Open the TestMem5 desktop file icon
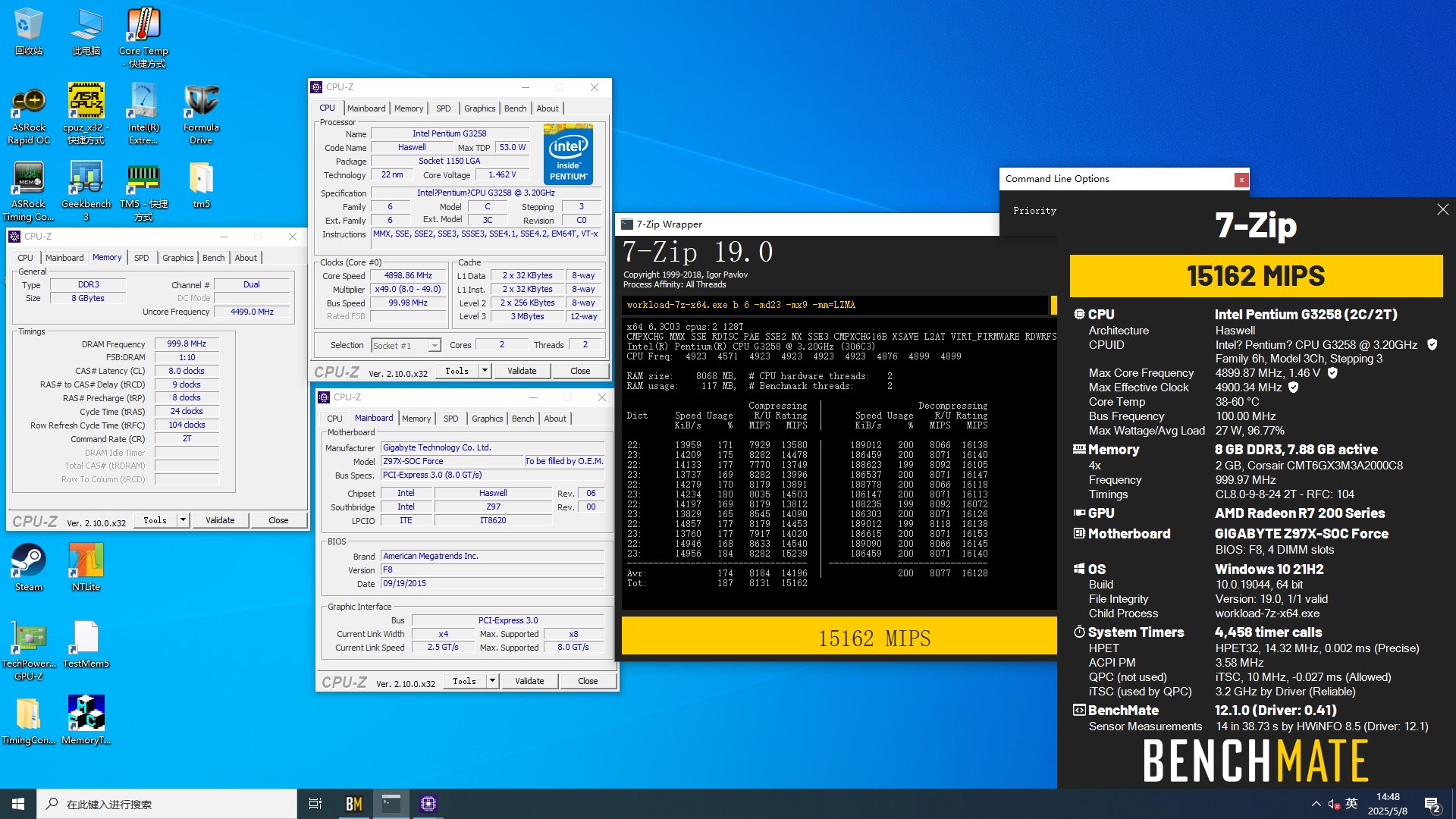Image resolution: width=1456 pixels, height=819 pixels. pyautogui.click(x=86, y=645)
